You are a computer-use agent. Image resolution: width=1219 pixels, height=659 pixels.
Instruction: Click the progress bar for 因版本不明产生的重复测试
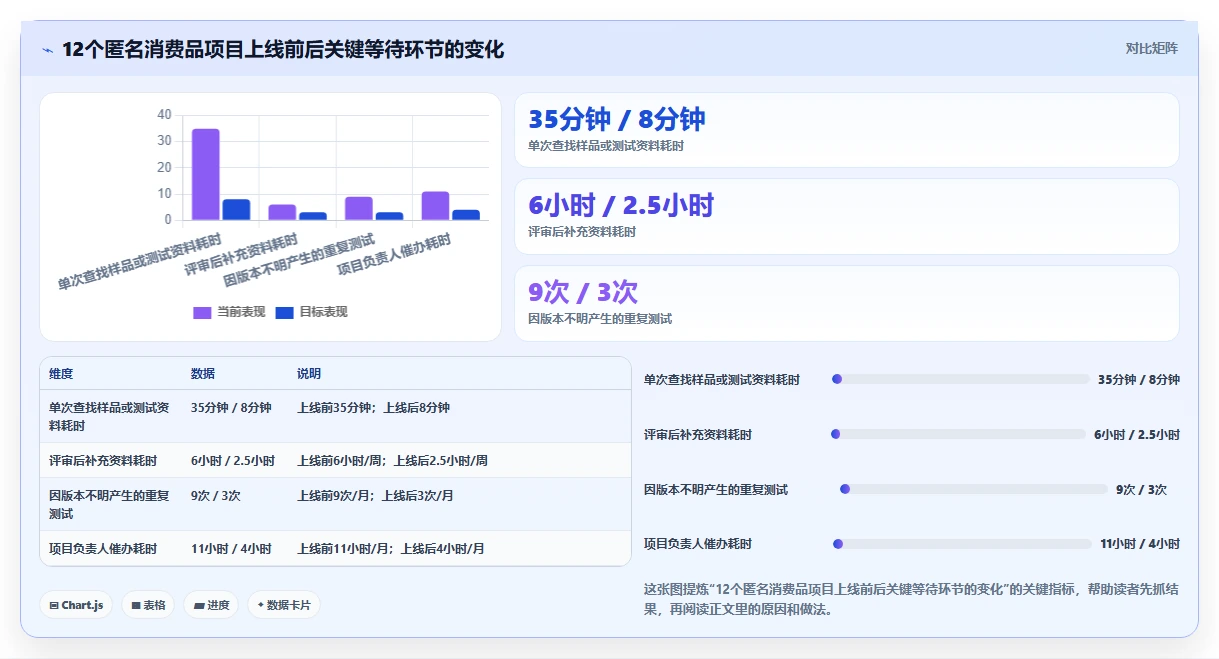click(x=974, y=489)
